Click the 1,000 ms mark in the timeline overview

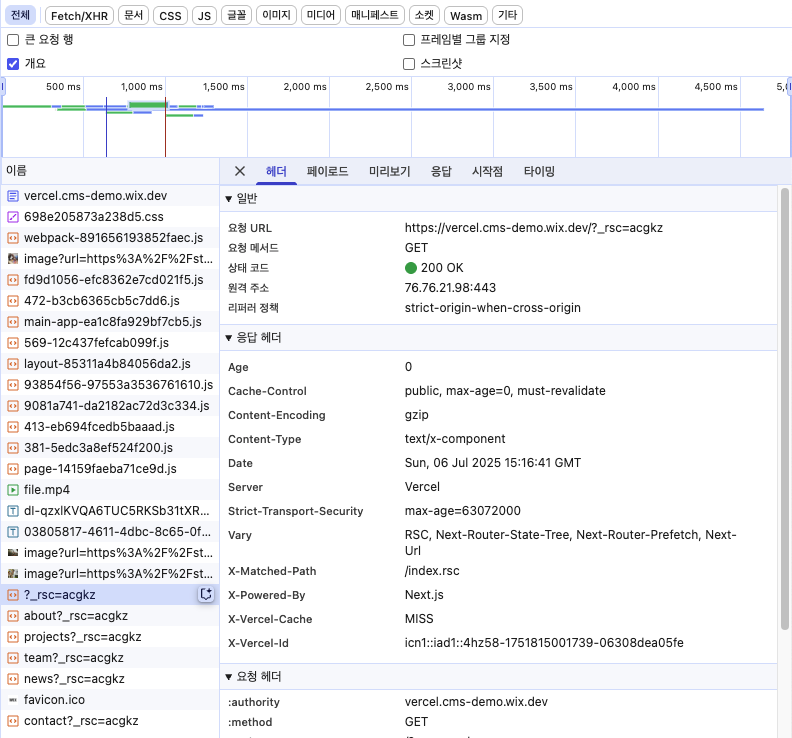pyautogui.click(x=142, y=88)
